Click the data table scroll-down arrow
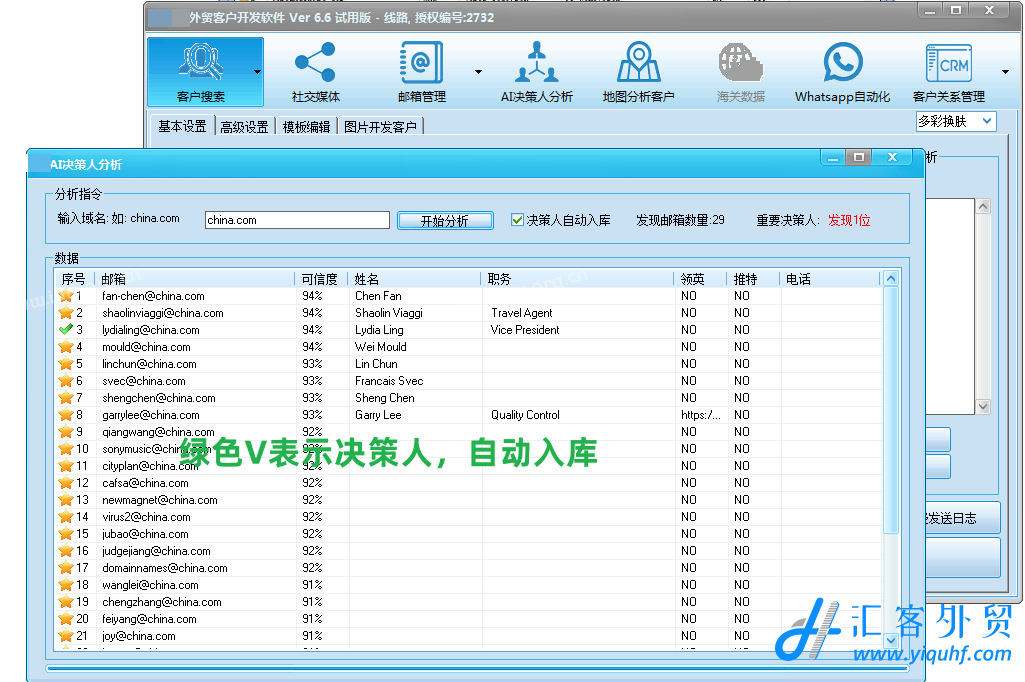This screenshot has width=1025, height=682. coord(890,639)
